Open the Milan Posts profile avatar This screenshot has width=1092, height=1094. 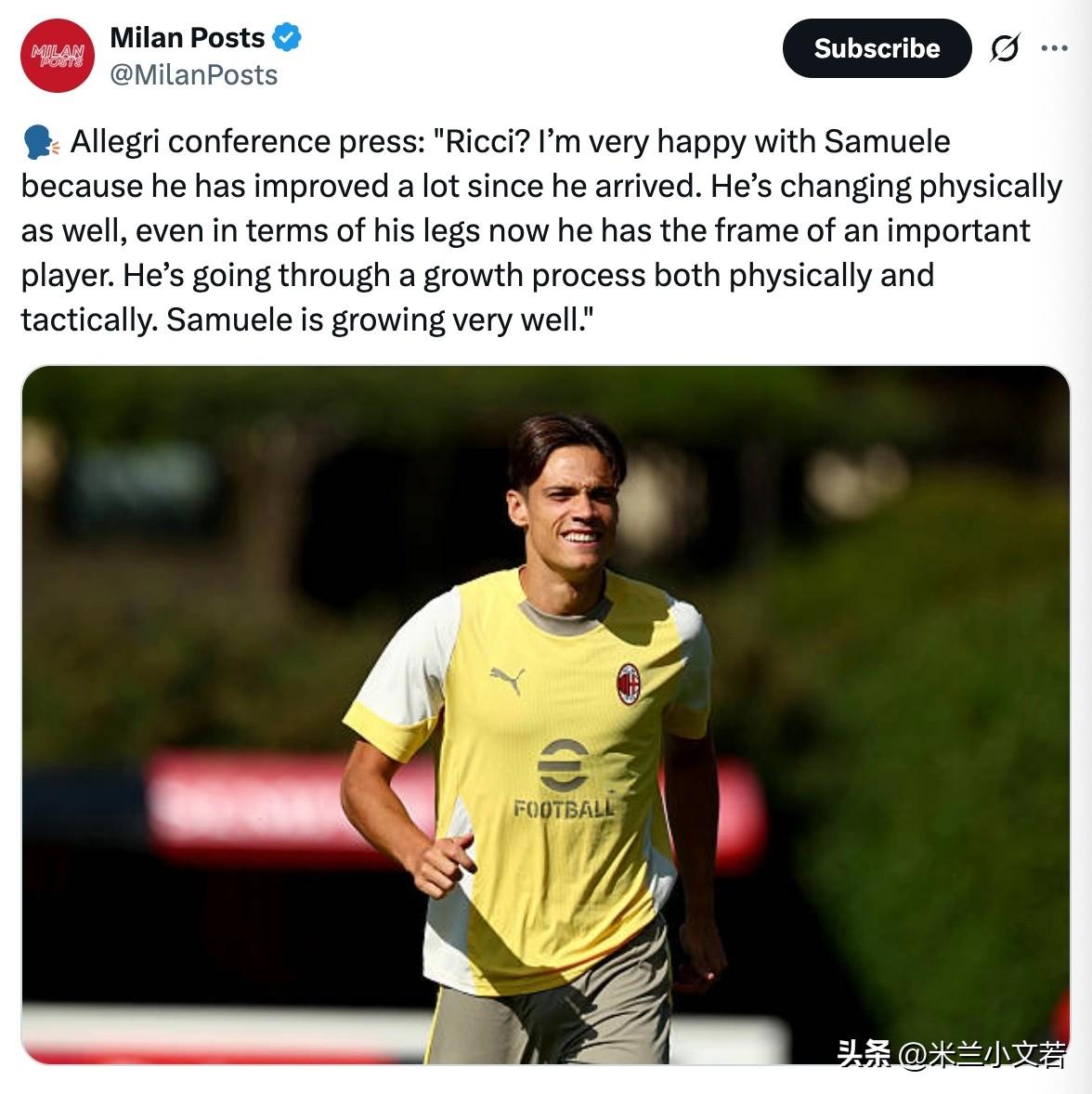58,56
